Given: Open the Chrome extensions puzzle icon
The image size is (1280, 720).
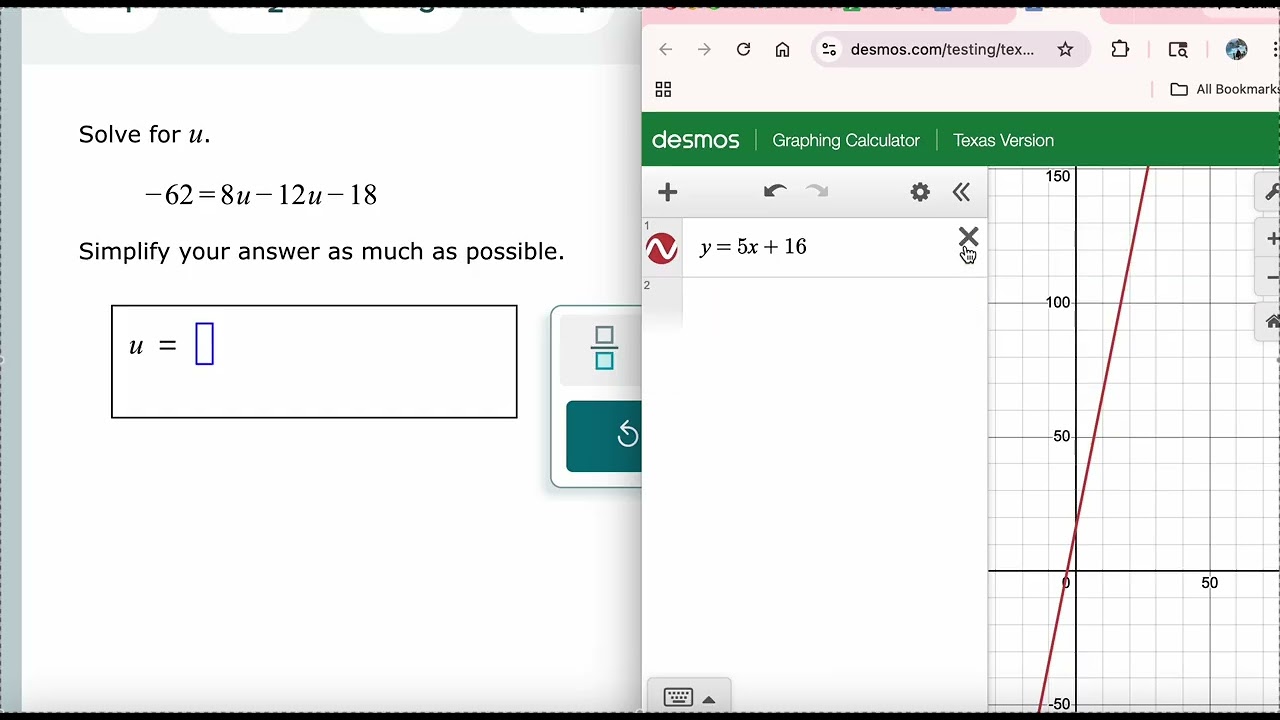Looking at the screenshot, I should tap(1120, 49).
